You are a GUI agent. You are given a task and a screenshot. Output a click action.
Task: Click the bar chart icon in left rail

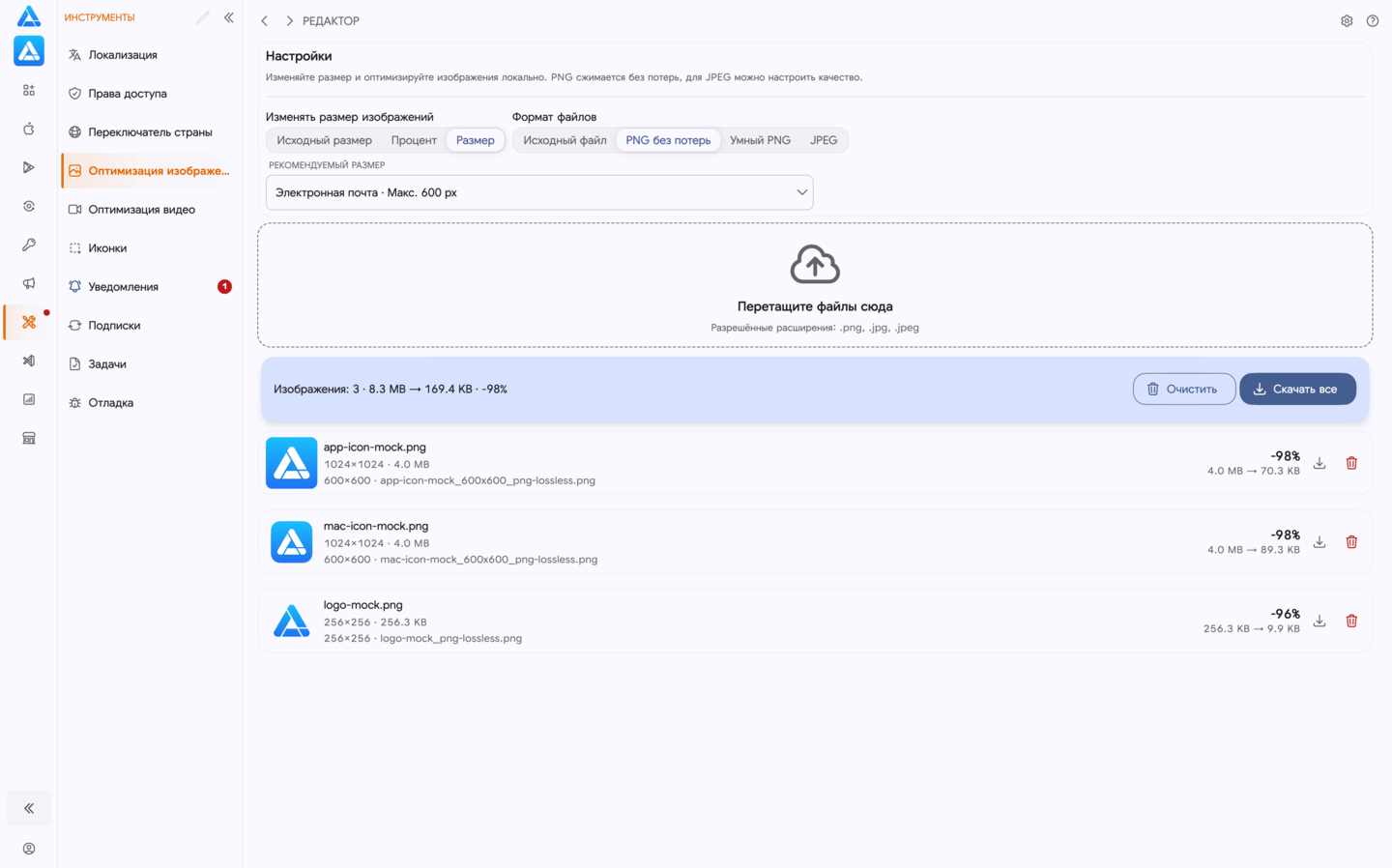pyautogui.click(x=29, y=399)
